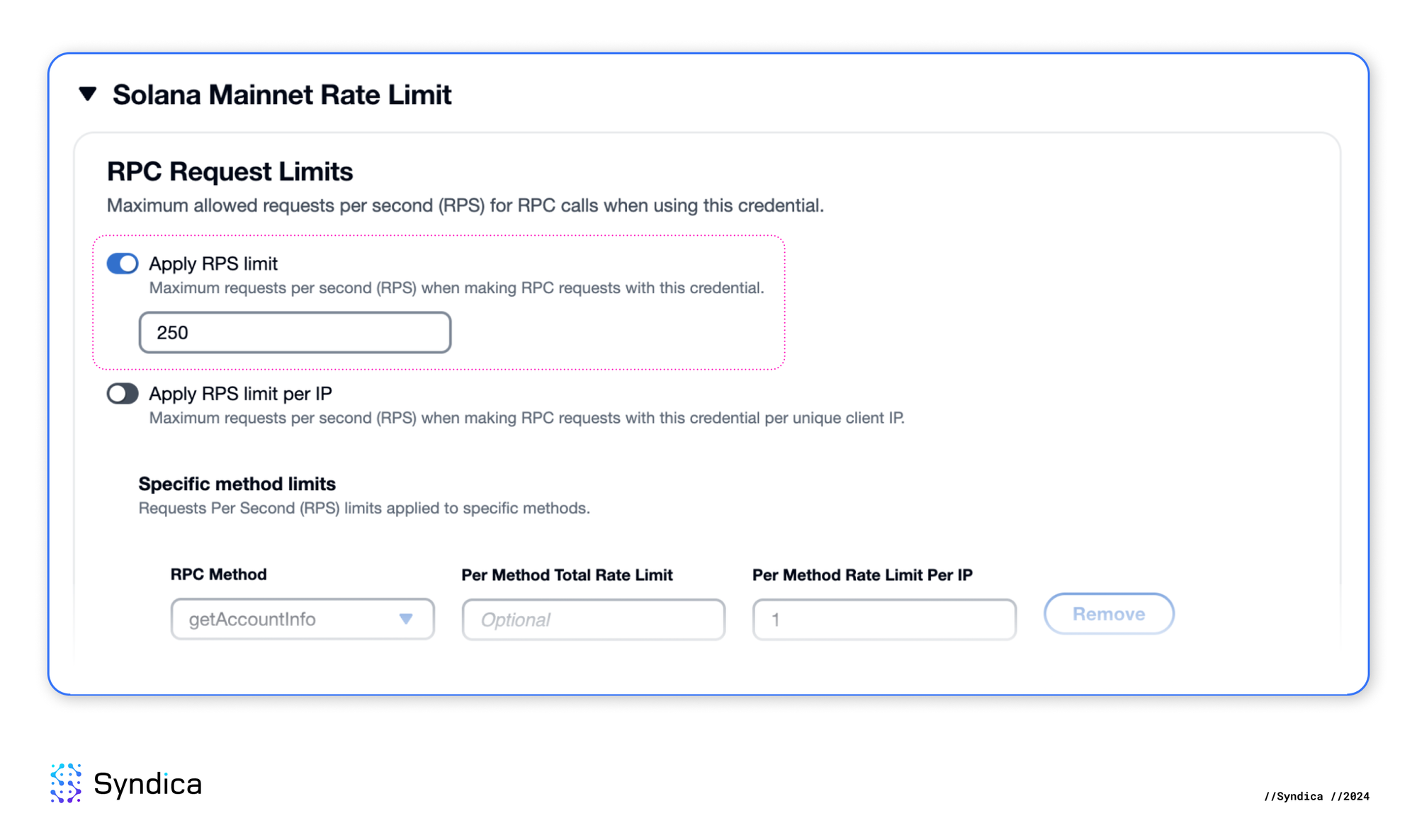Click the Remove button
1417x840 pixels.
coord(1108,613)
